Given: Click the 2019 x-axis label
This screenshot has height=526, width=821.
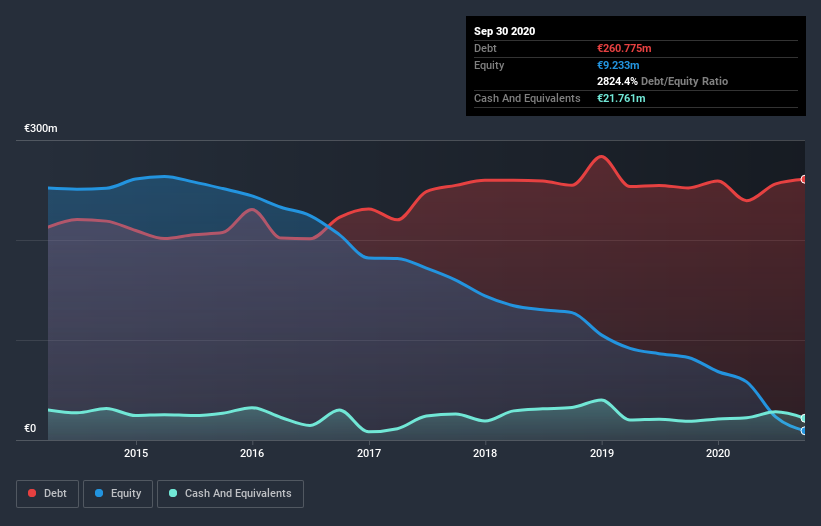Looking at the screenshot, I should coord(602,453).
